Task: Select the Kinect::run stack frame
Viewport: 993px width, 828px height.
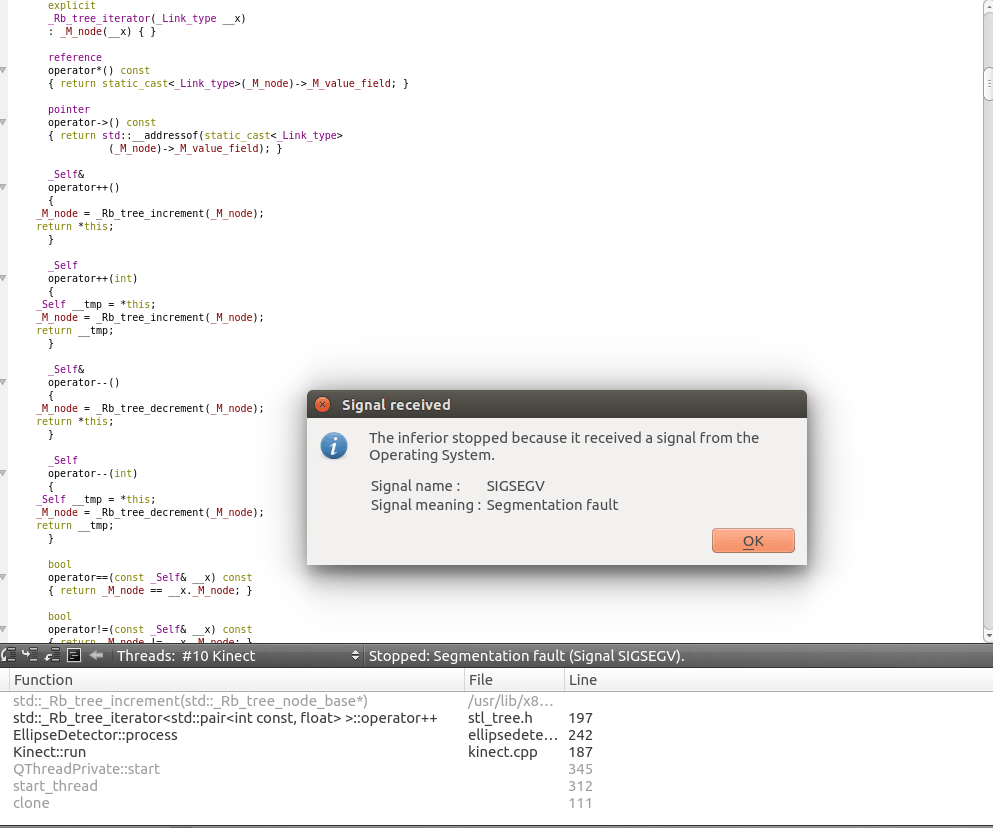Action: pos(50,752)
